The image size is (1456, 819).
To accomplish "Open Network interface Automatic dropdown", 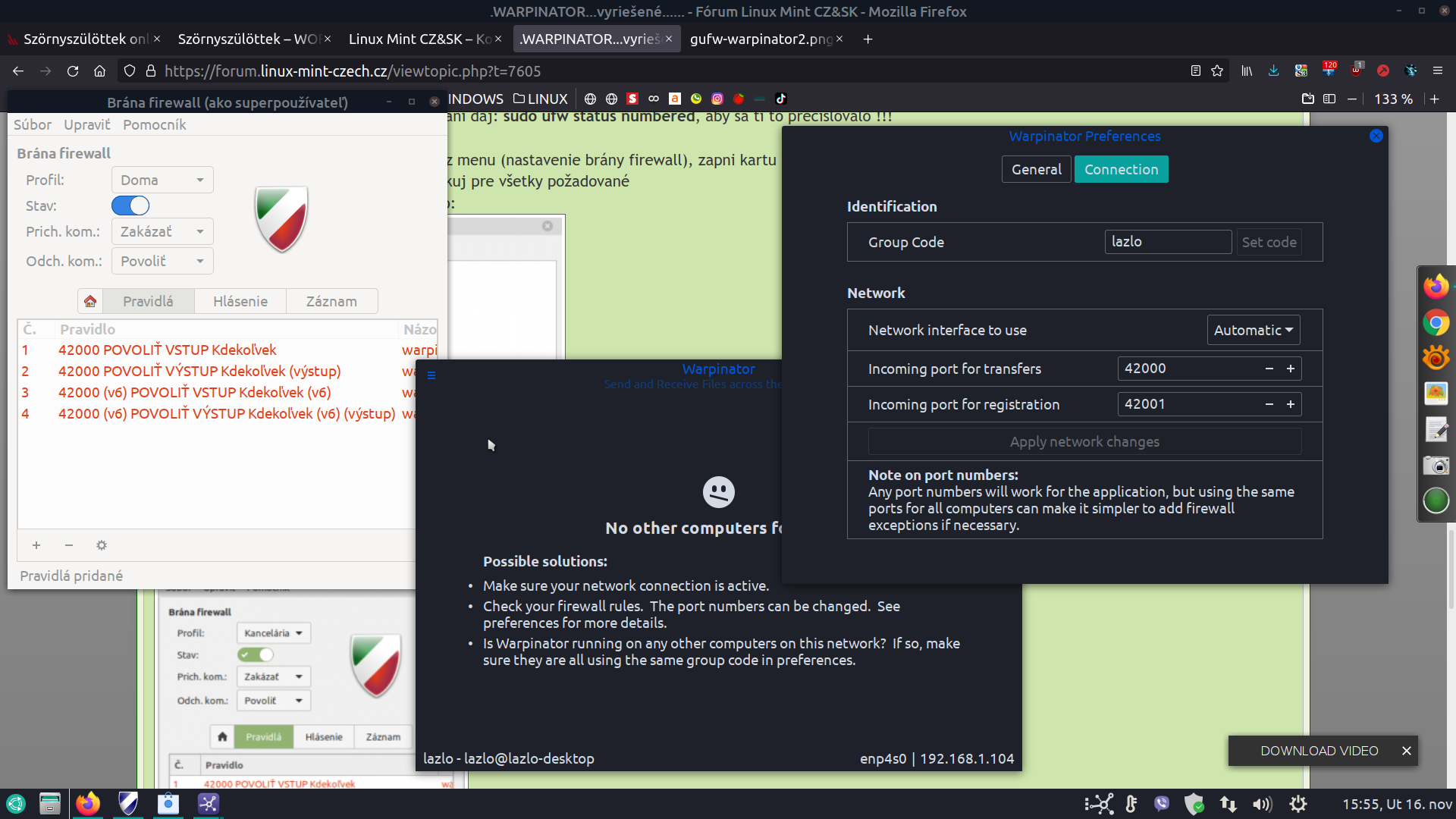I will 1253,330.
